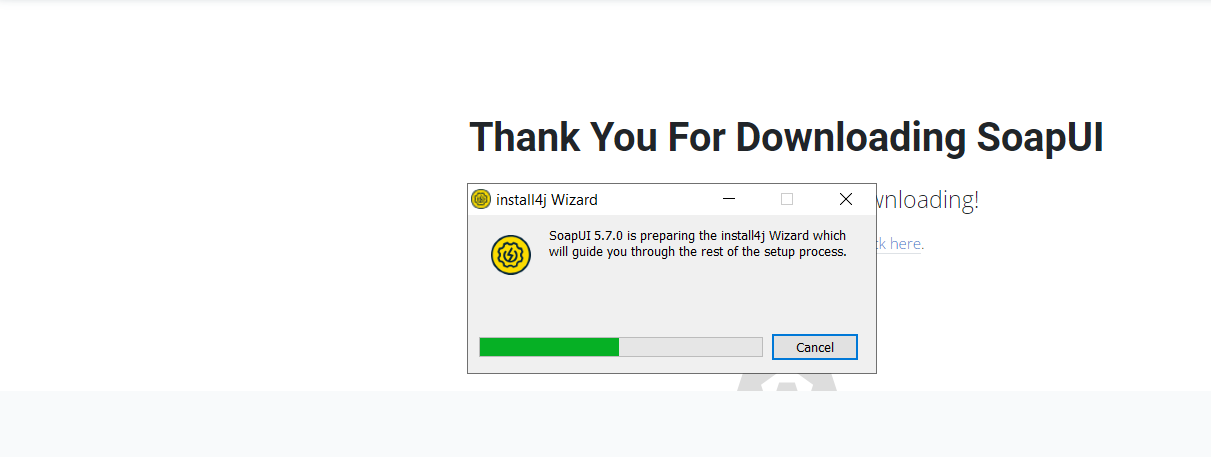Close the install4j Wizard dialog

point(846,199)
